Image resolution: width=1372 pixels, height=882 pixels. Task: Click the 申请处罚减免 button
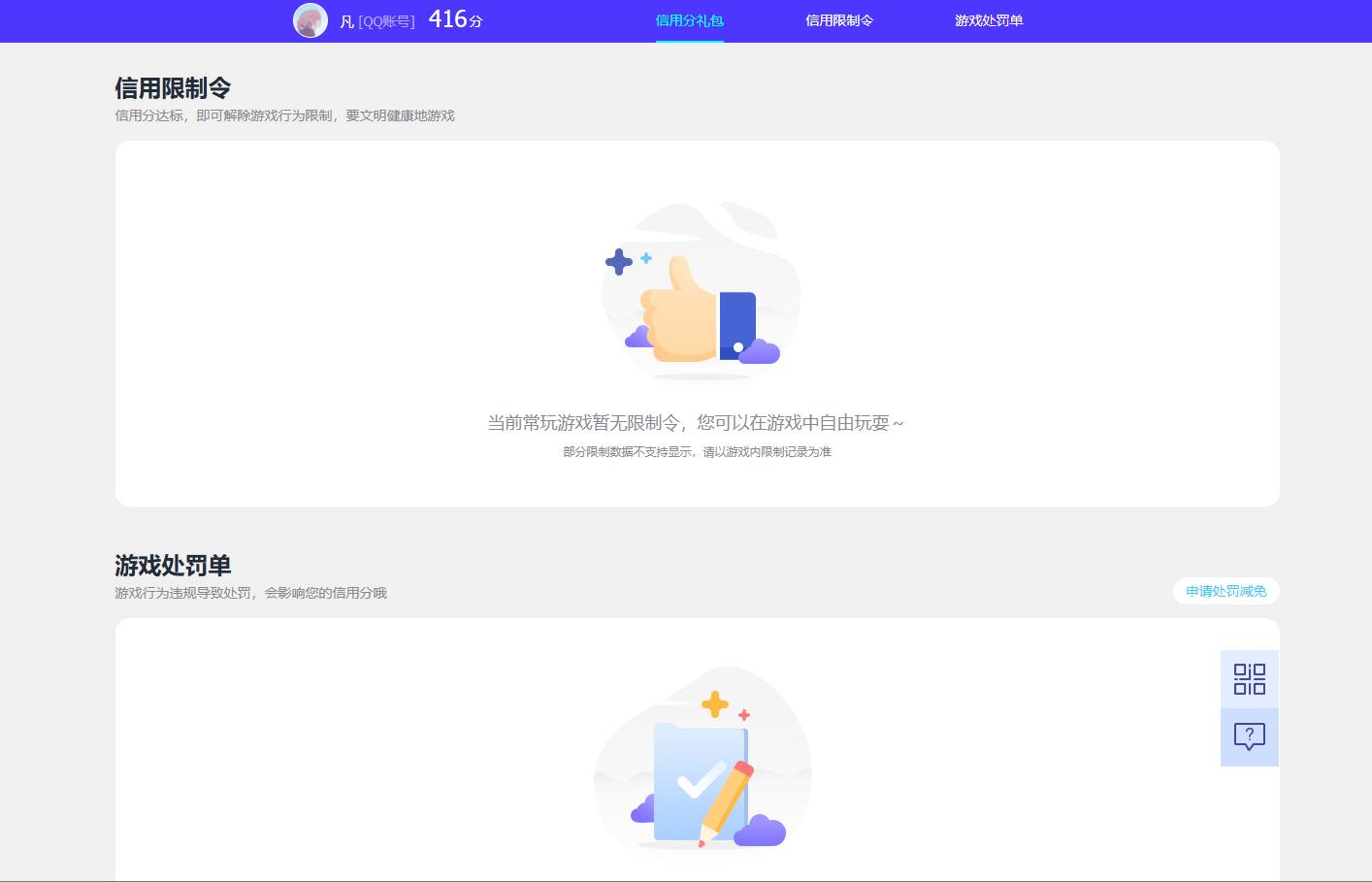click(x=1226, y=591)
